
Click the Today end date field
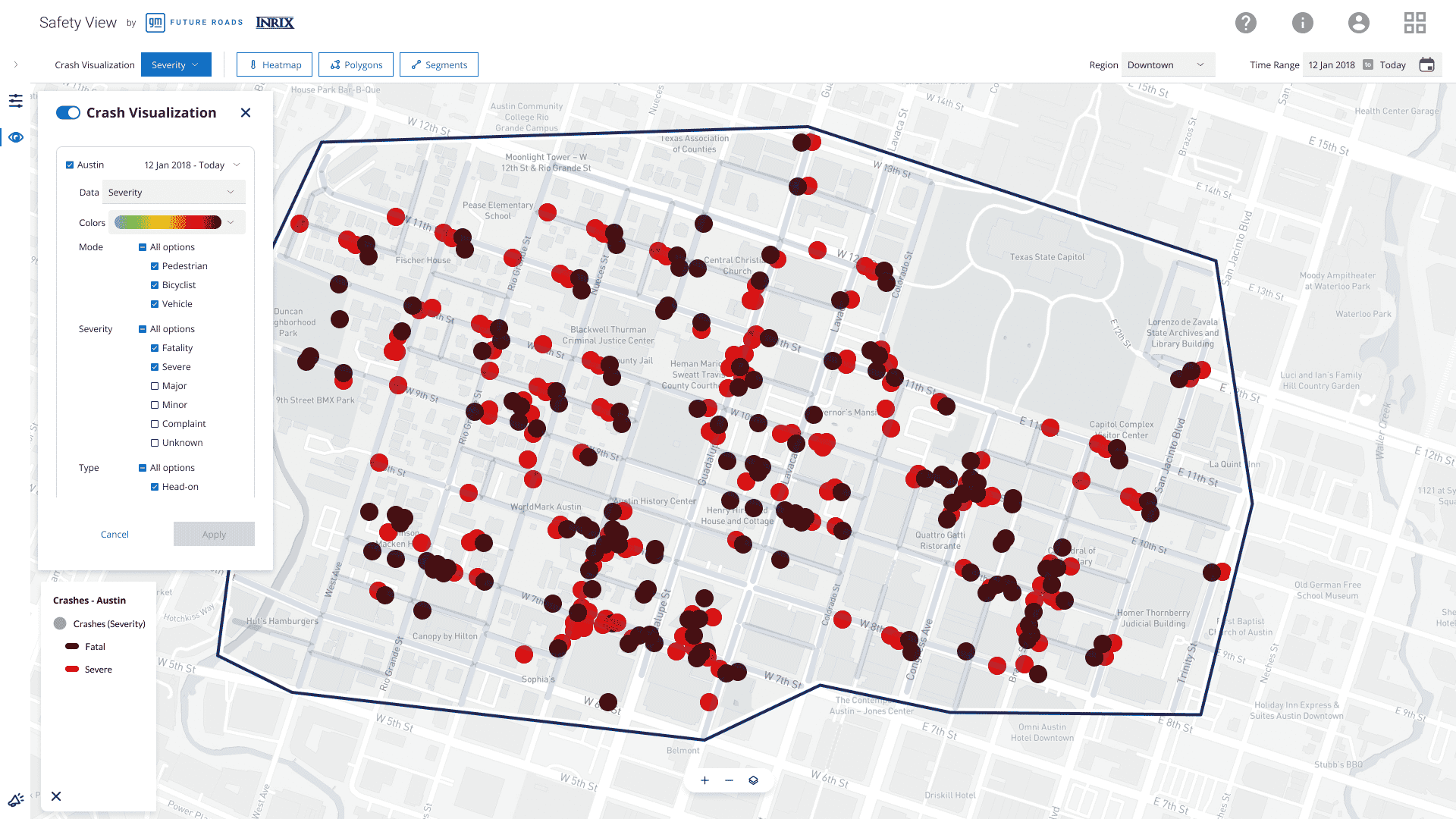(1393, 64)
